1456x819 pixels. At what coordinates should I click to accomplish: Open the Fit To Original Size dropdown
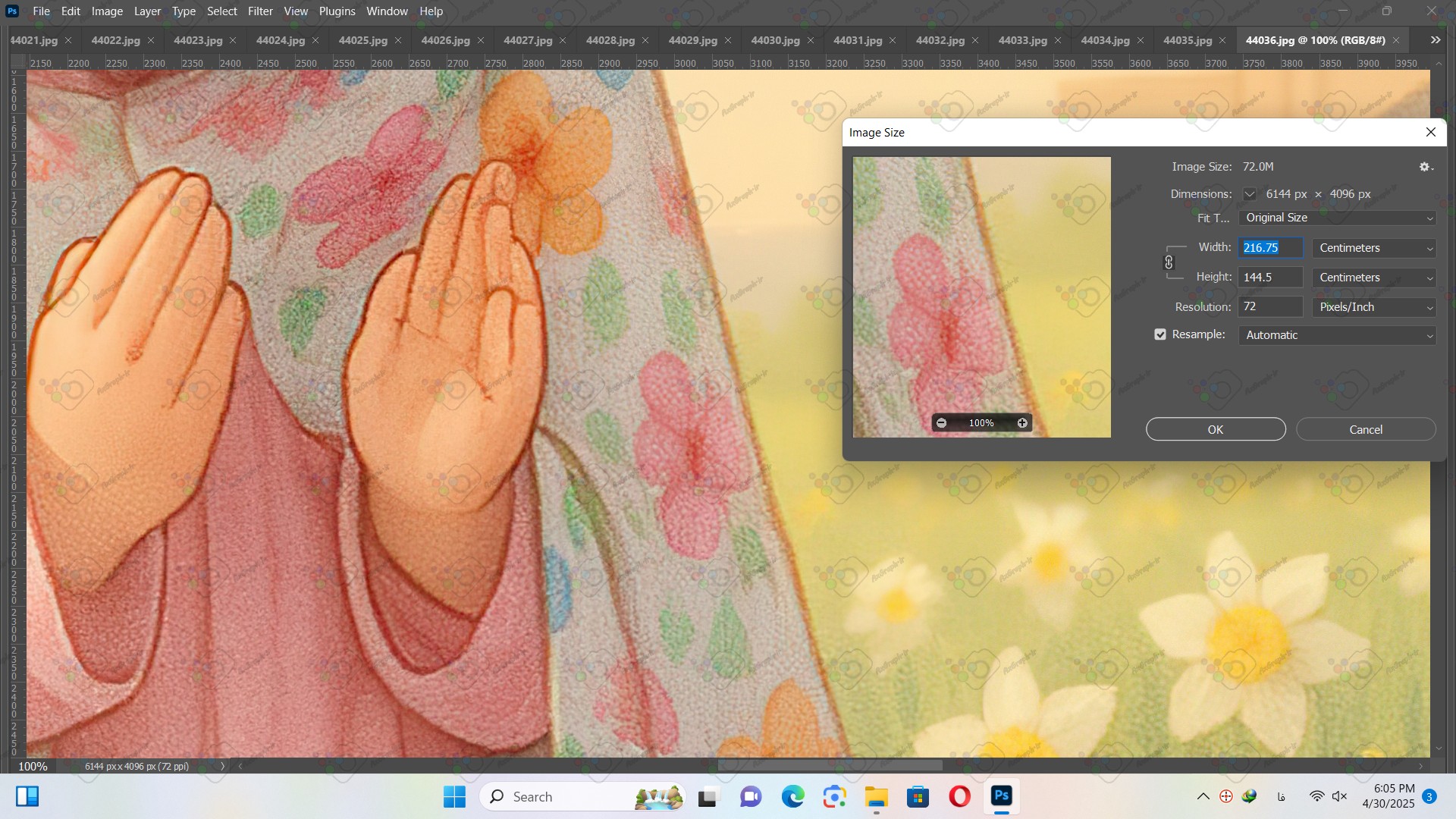pyautogui.click(x=1337, y=218)
